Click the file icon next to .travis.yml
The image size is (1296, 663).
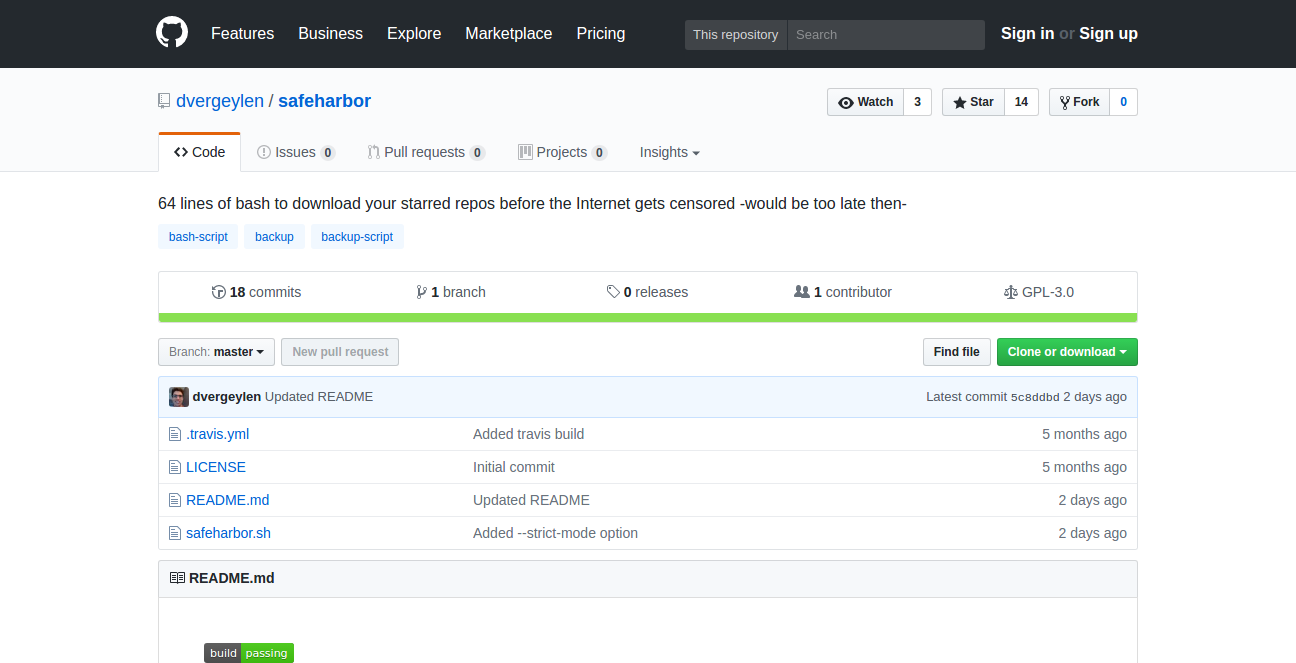click(x=175, y=434)
